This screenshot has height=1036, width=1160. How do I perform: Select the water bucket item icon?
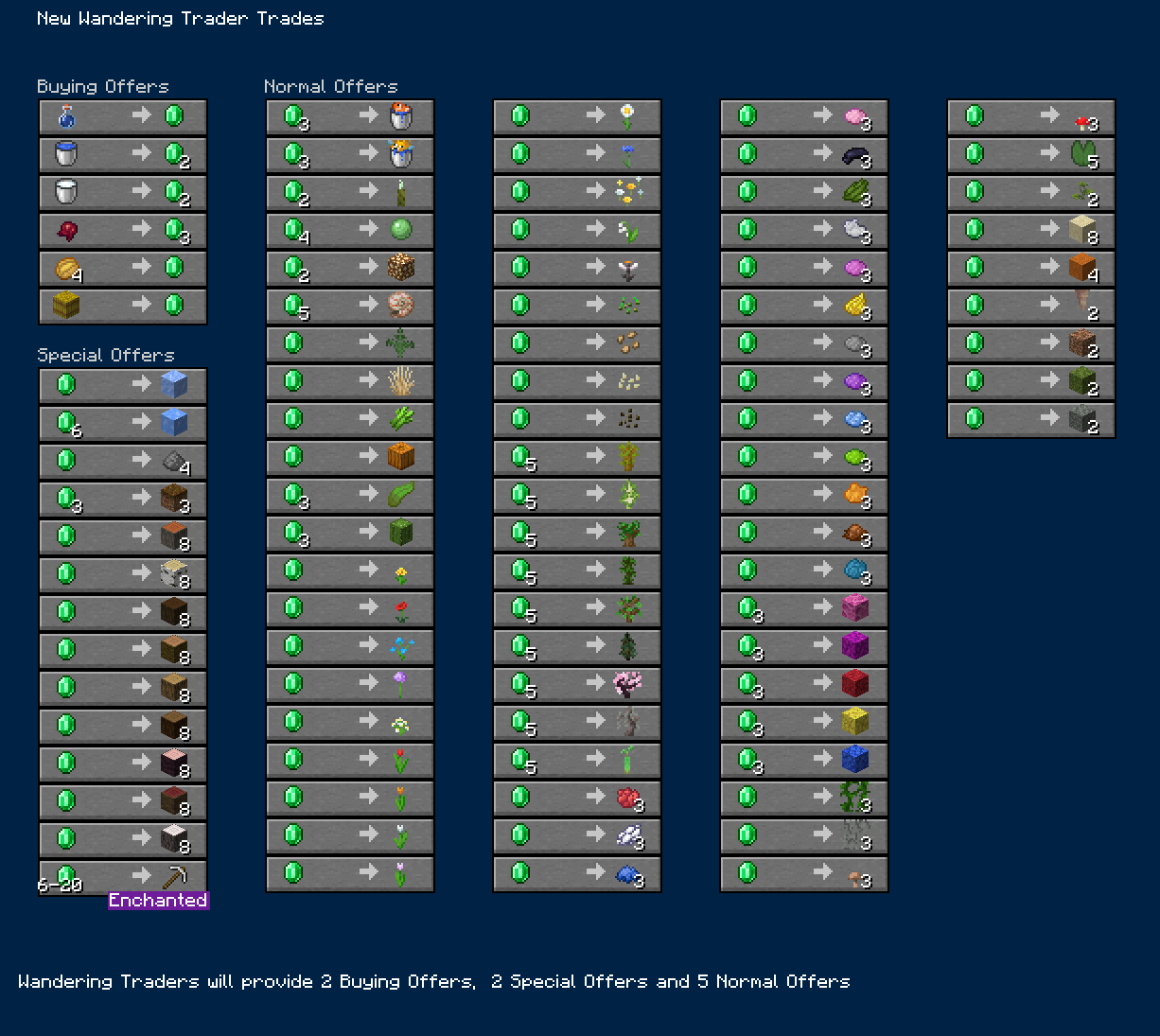[66, 154]
